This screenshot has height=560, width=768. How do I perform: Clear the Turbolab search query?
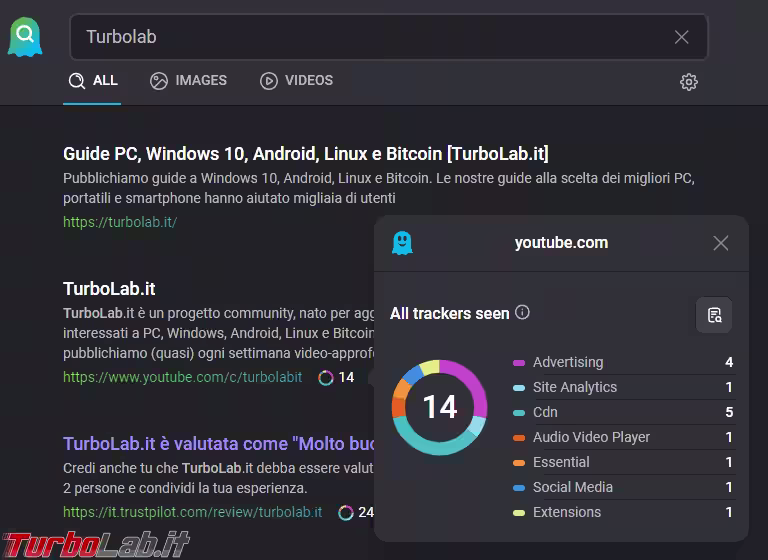coord(681,37)
